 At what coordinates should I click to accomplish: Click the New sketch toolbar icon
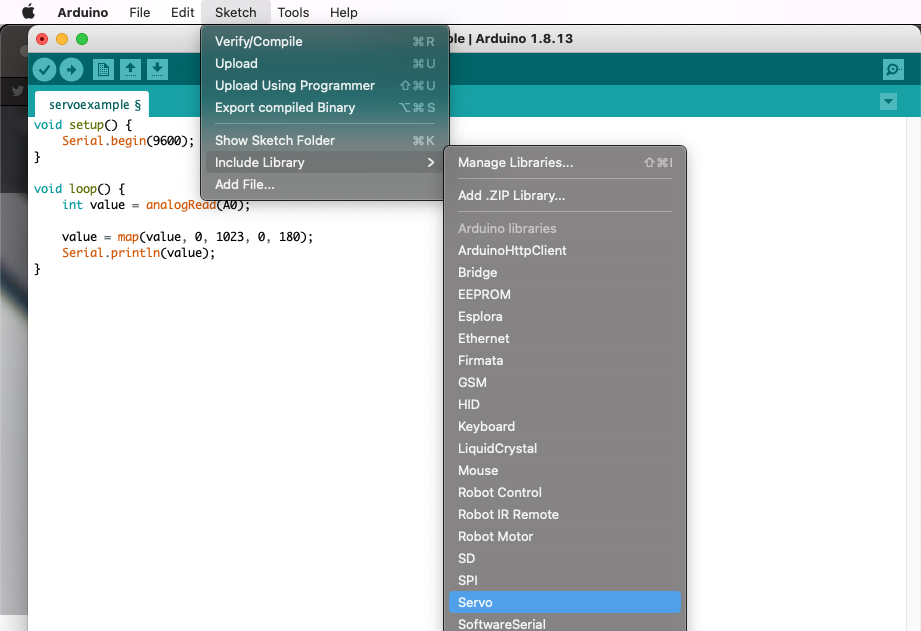tap(103, 69)
